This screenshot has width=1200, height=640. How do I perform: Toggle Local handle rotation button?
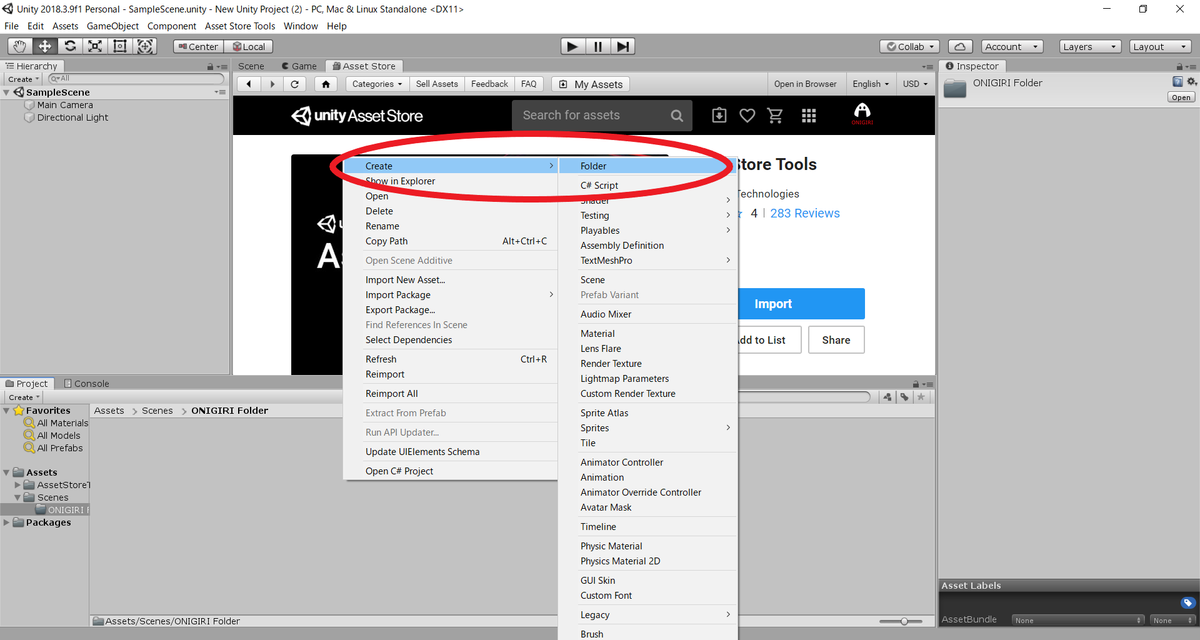tap(247, 46)
